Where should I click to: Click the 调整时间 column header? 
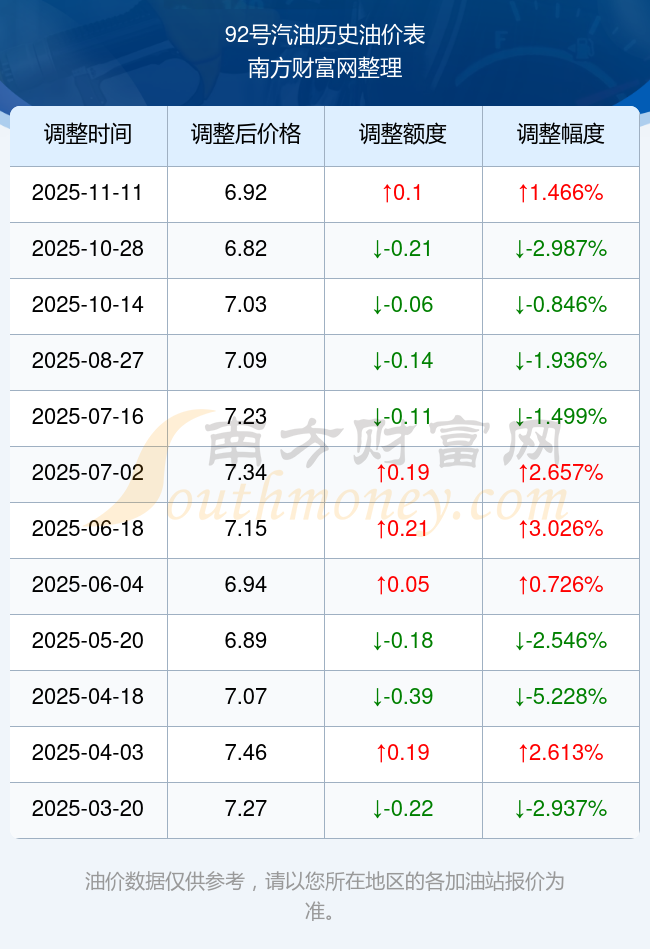coord(88,135)
